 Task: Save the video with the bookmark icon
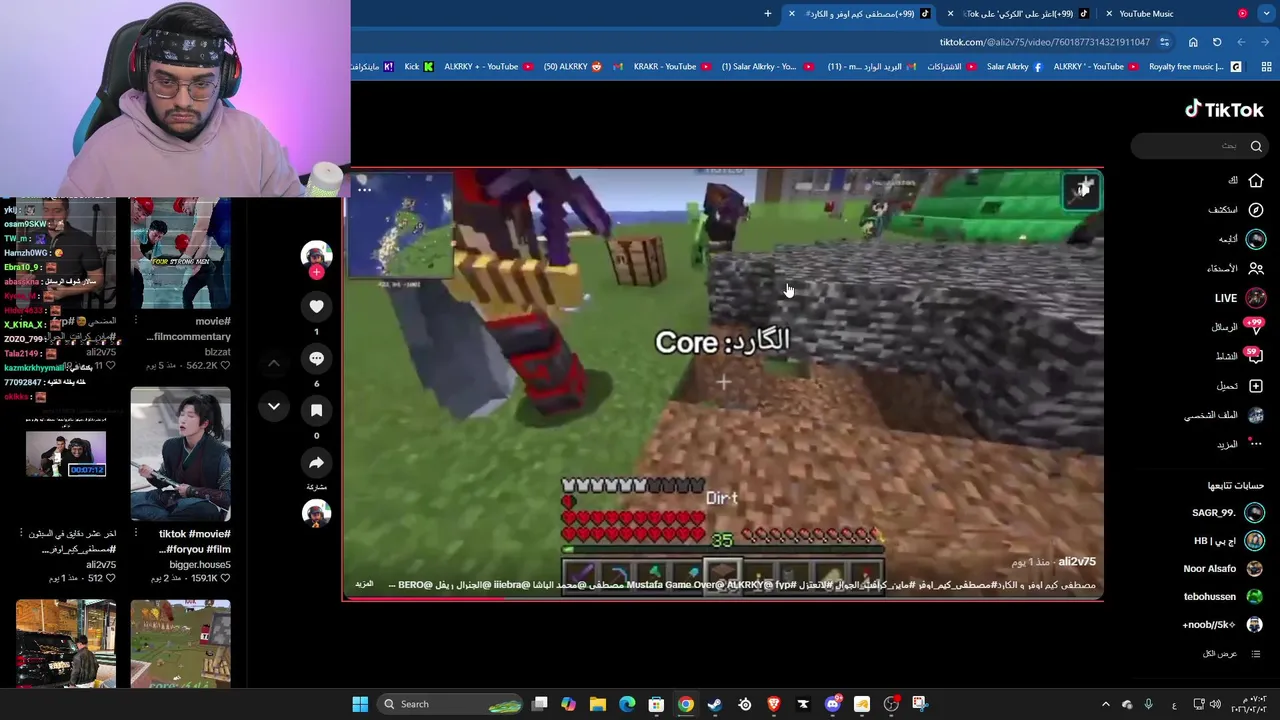316,410
